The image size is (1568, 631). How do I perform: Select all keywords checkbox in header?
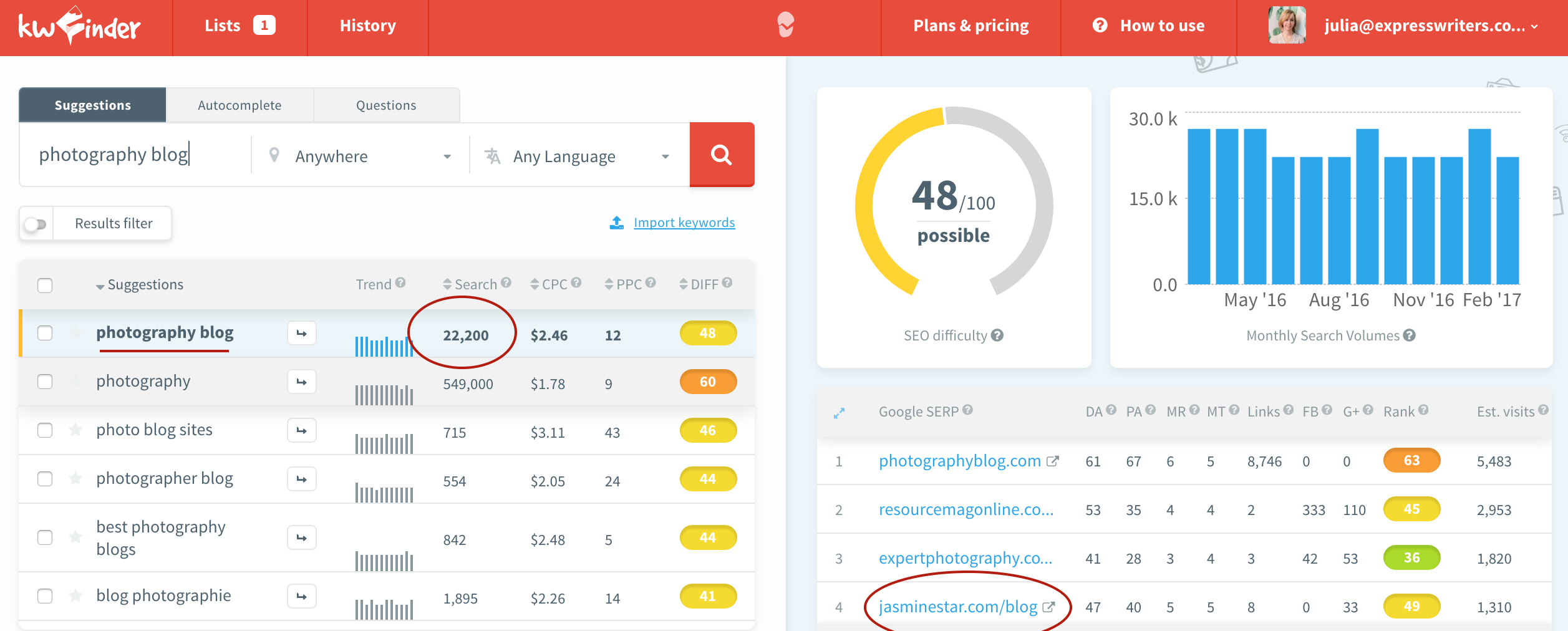click(45, 286)
